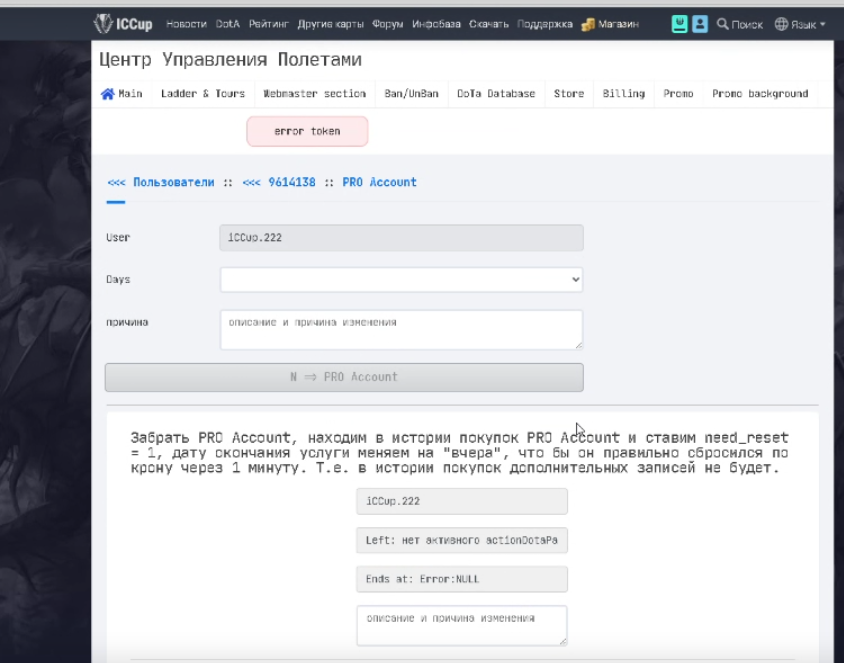The height and width of the screenshot is (663, 844).
Task: Click the ICCup logo
Action: pos(123,24)
